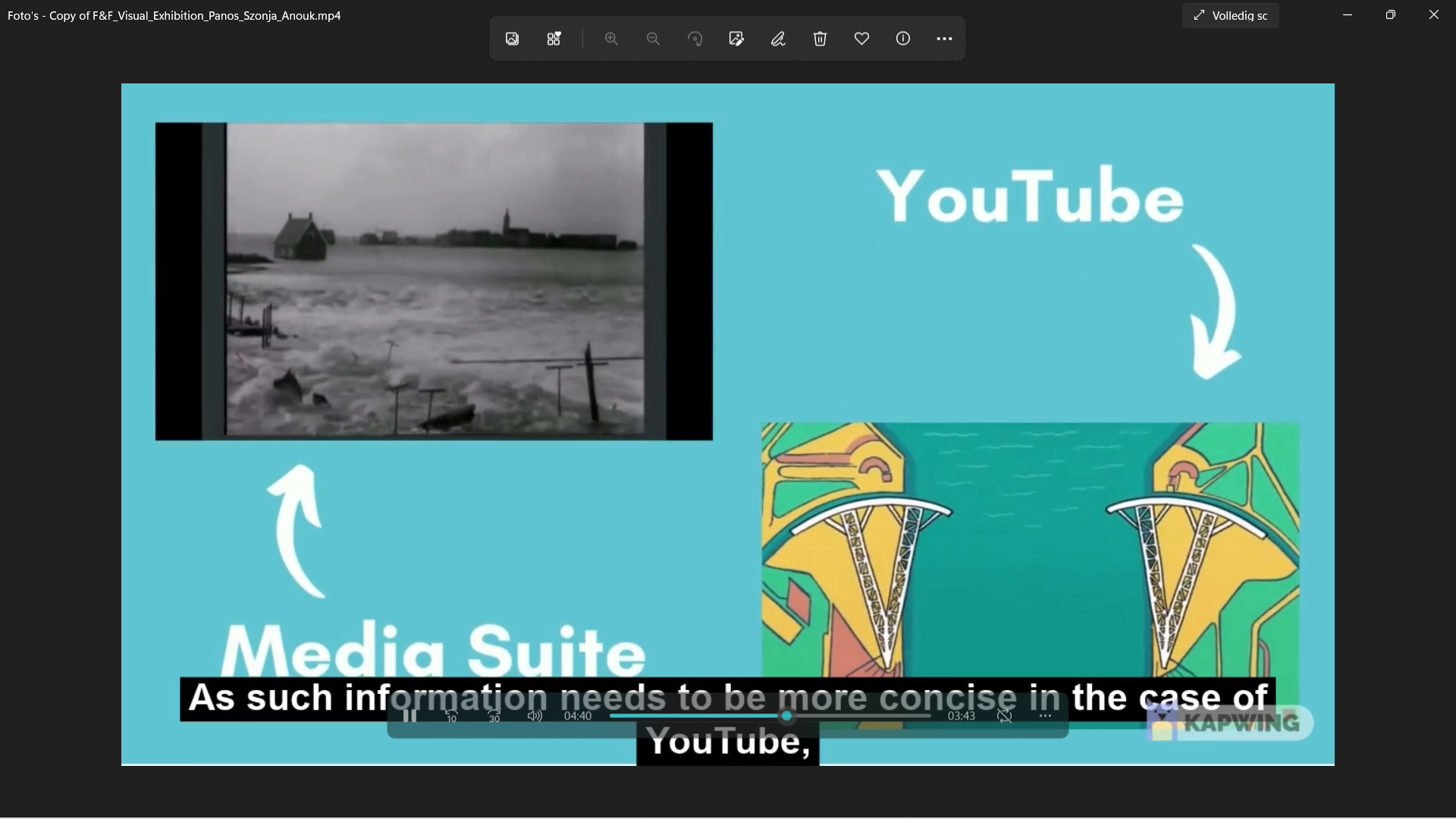Toggle the repeat/loop playback button
The width and height of the screenshot is (1456, 819).
(1005, 716)
